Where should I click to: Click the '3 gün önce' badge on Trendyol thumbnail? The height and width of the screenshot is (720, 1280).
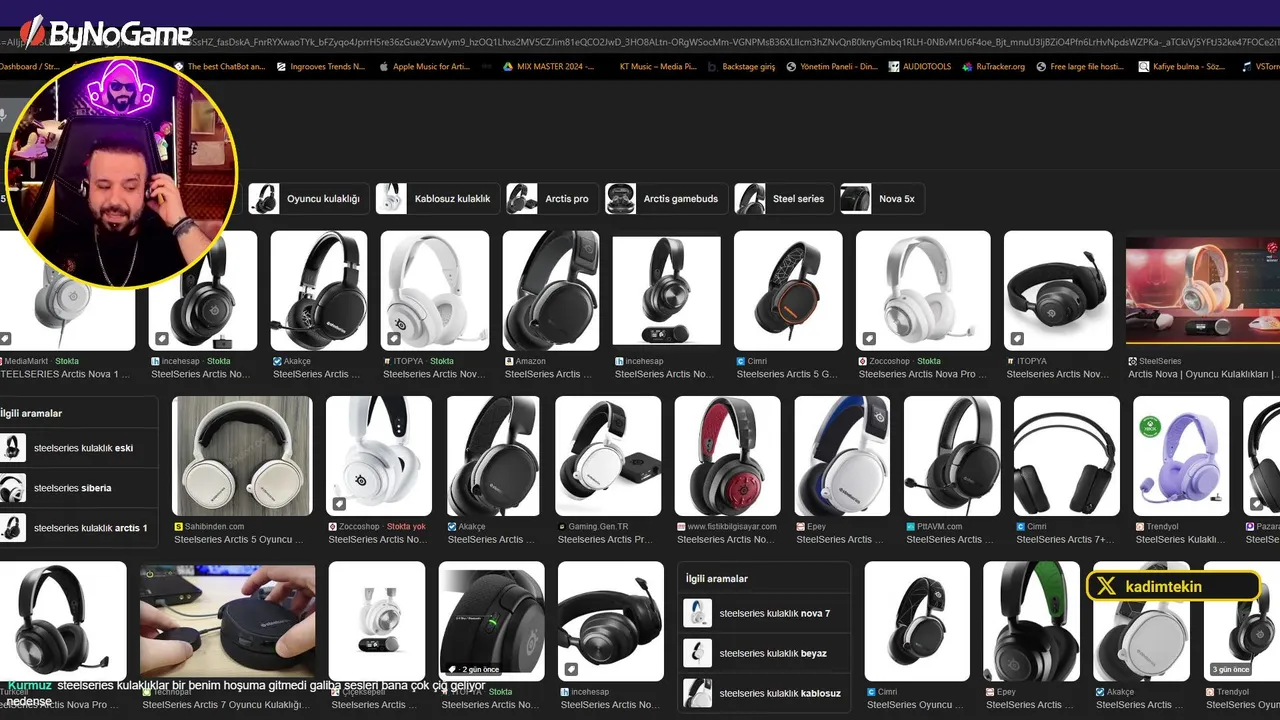click(x=1230, y=669)
